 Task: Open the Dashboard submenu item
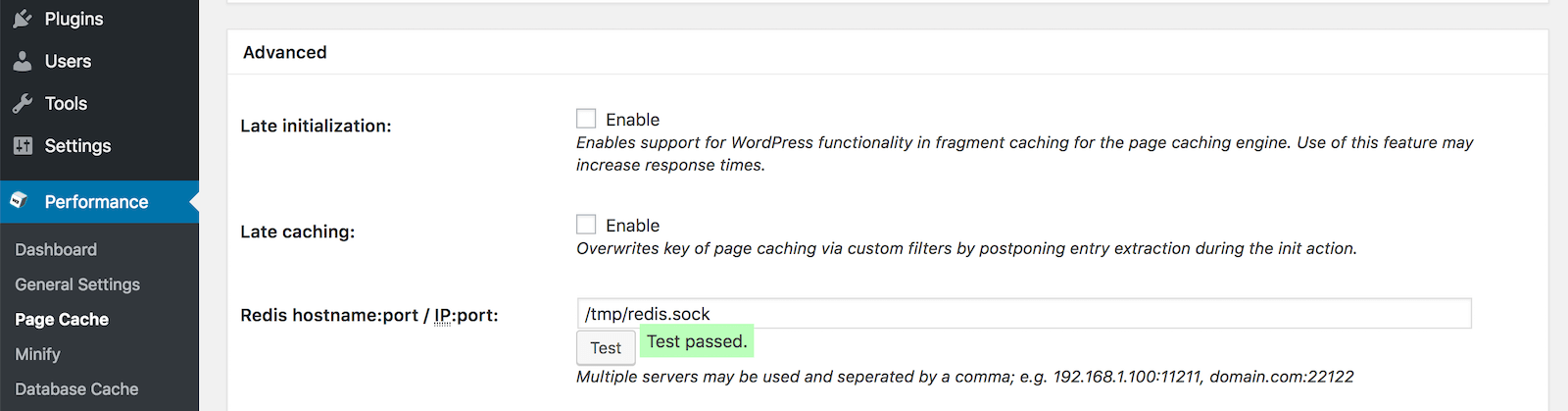56,249
